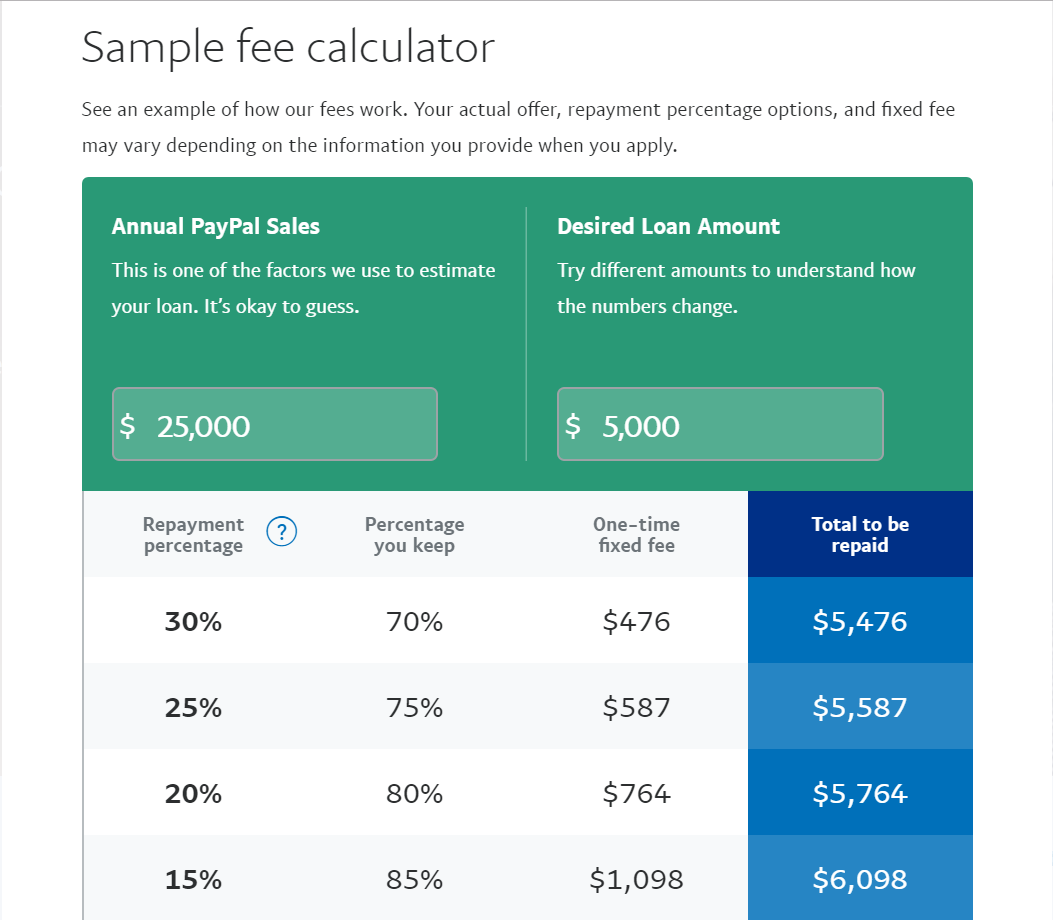1053x920 pixels.
Task: Click the $476 one-time fixed fee value
Action: (x=636, y=622)
